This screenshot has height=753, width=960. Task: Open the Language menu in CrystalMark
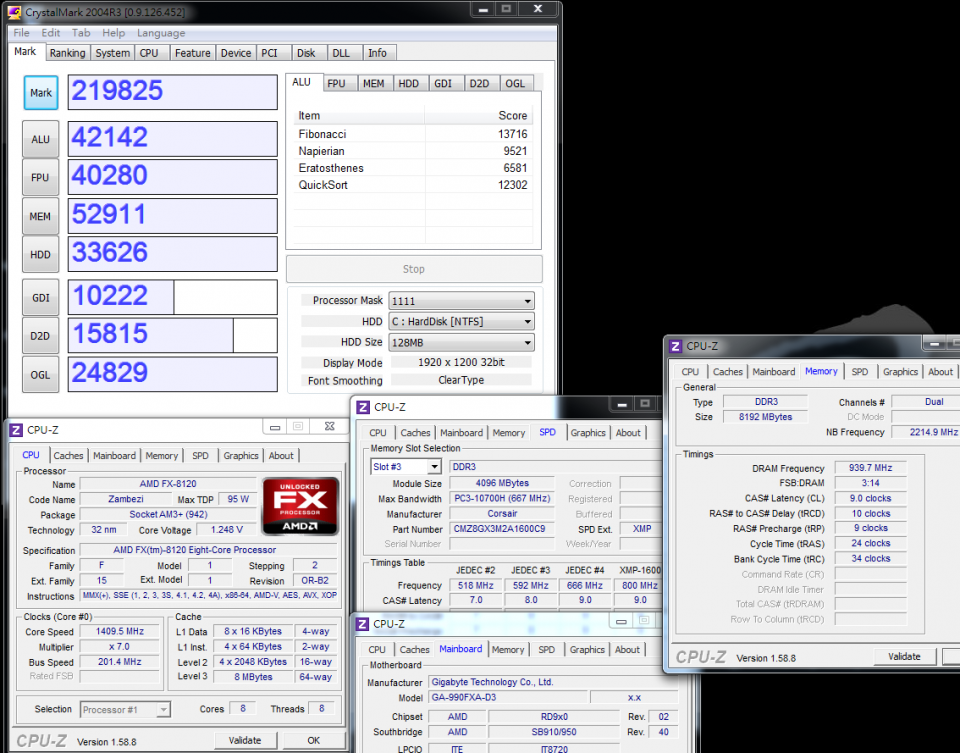[161, 33]
